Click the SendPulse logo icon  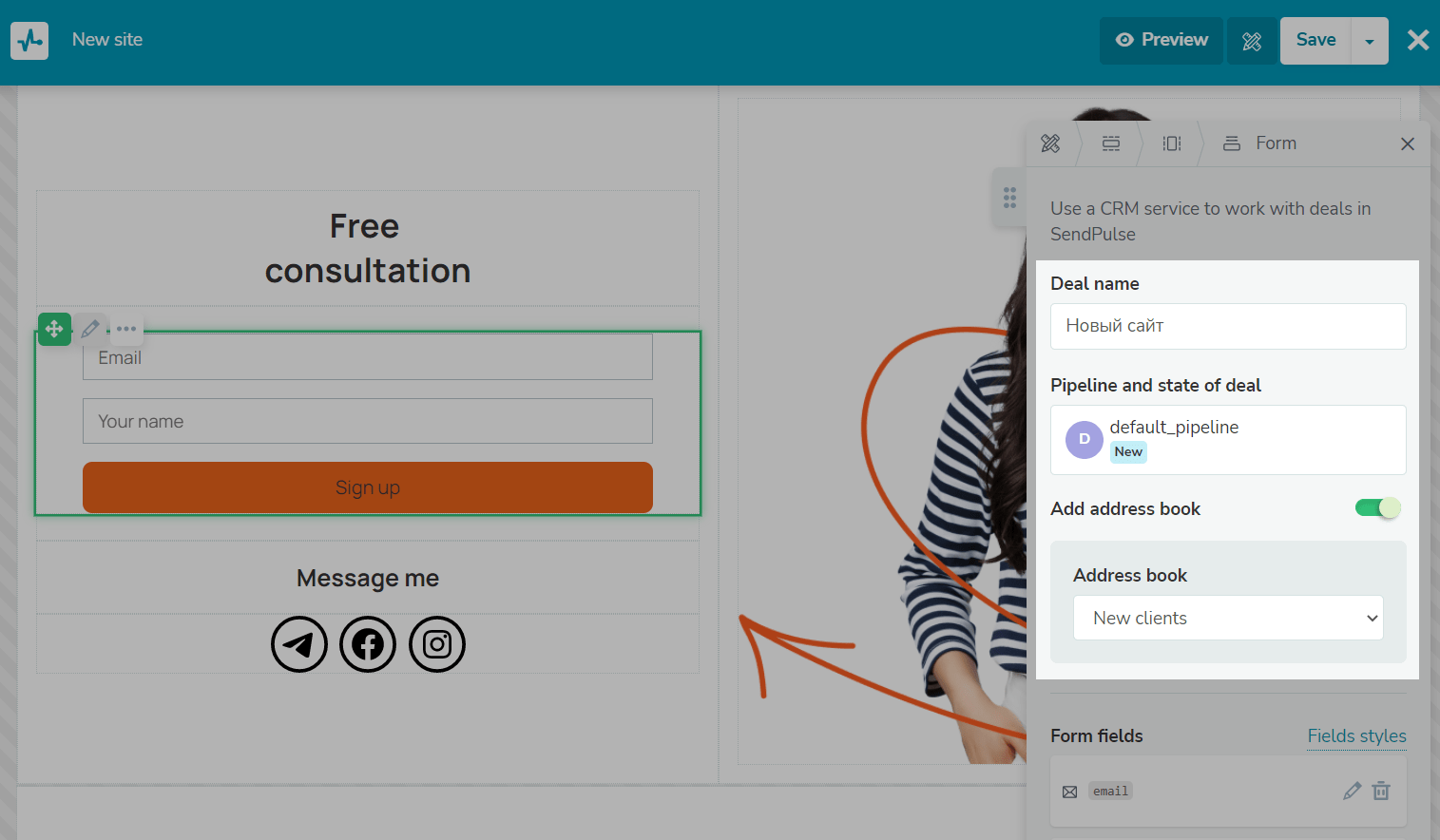click(x=29, y=41)
